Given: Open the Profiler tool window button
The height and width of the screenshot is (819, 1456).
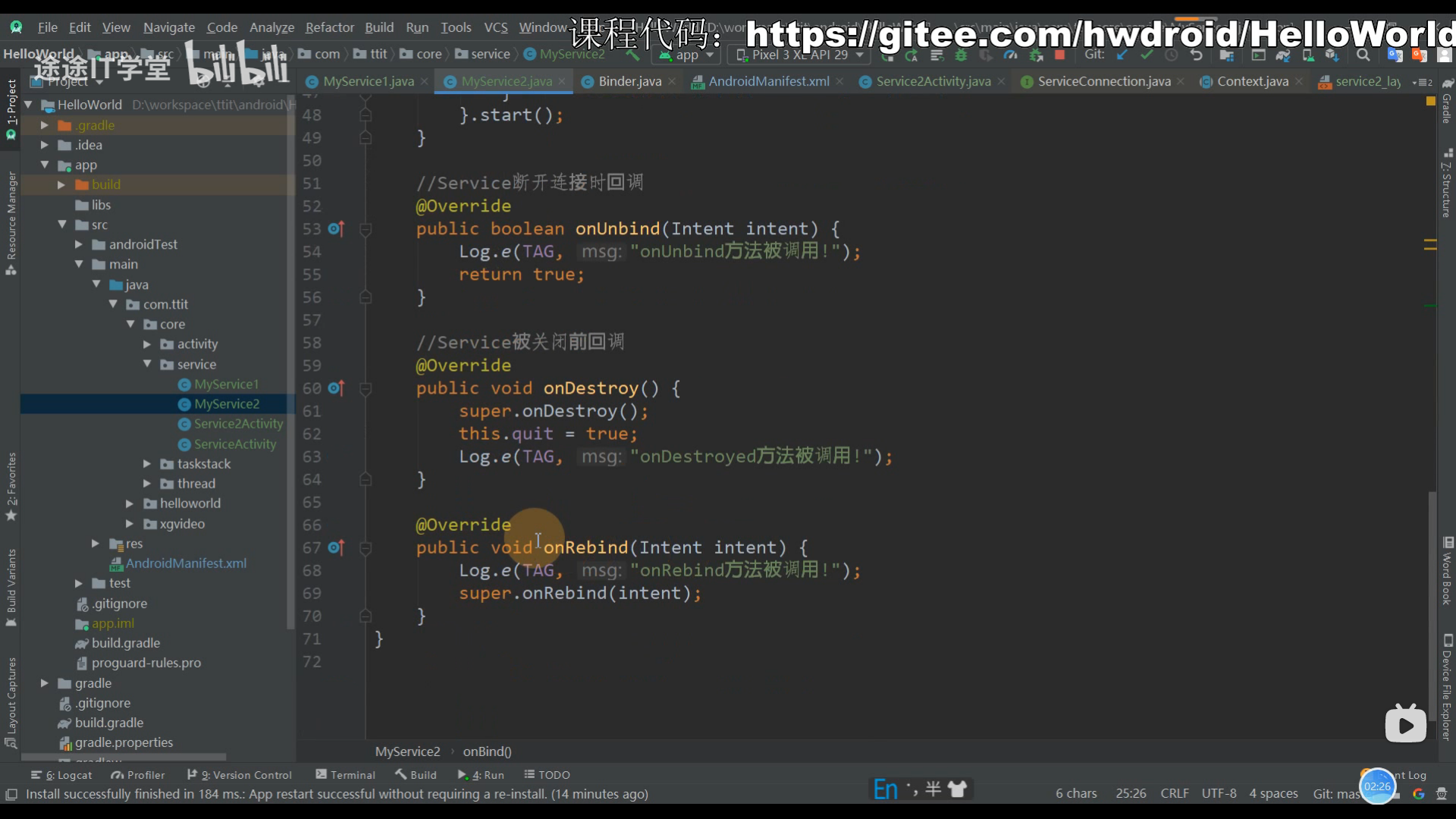Looking at the screenshot, I should tap(138, 775).
